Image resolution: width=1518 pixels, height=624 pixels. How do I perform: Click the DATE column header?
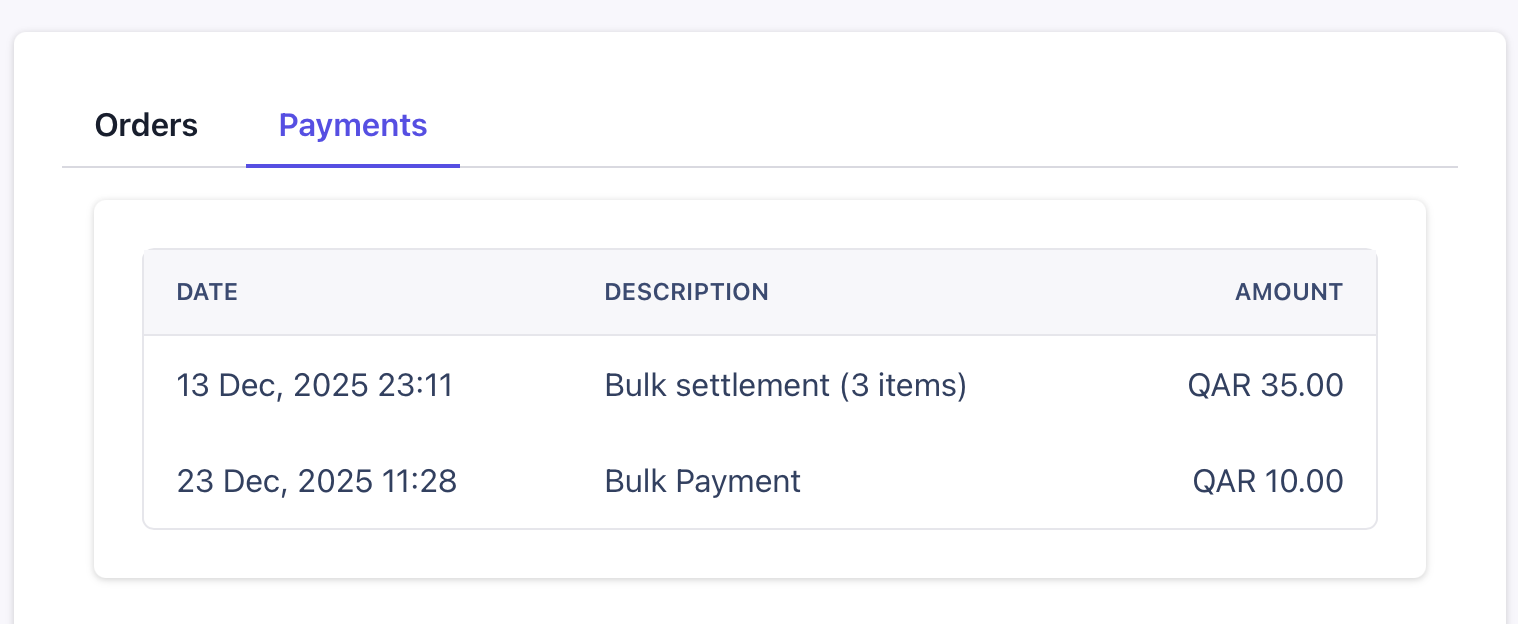tap(207, 292)
